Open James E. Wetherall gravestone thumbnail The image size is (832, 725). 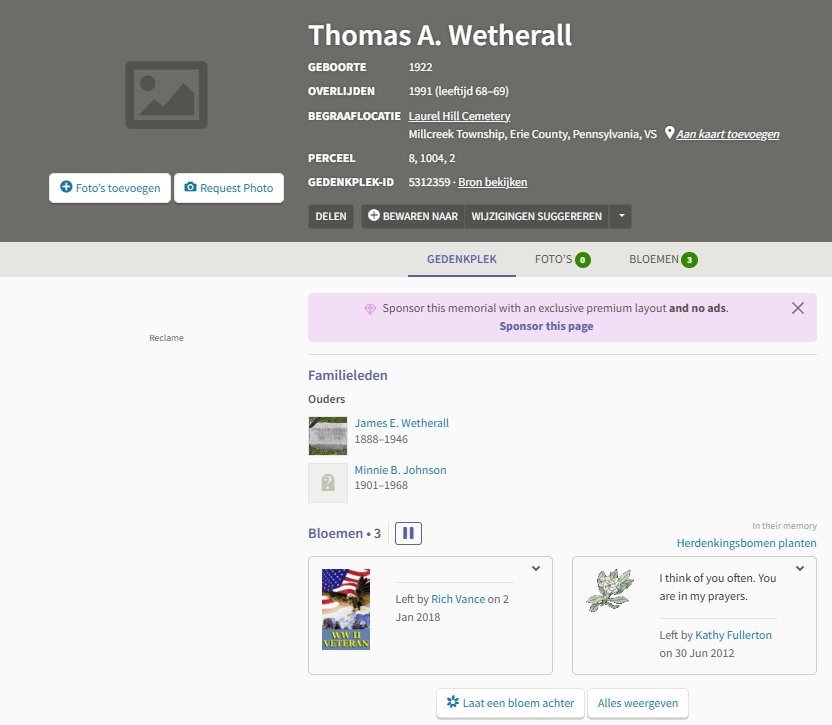point(328,436)
